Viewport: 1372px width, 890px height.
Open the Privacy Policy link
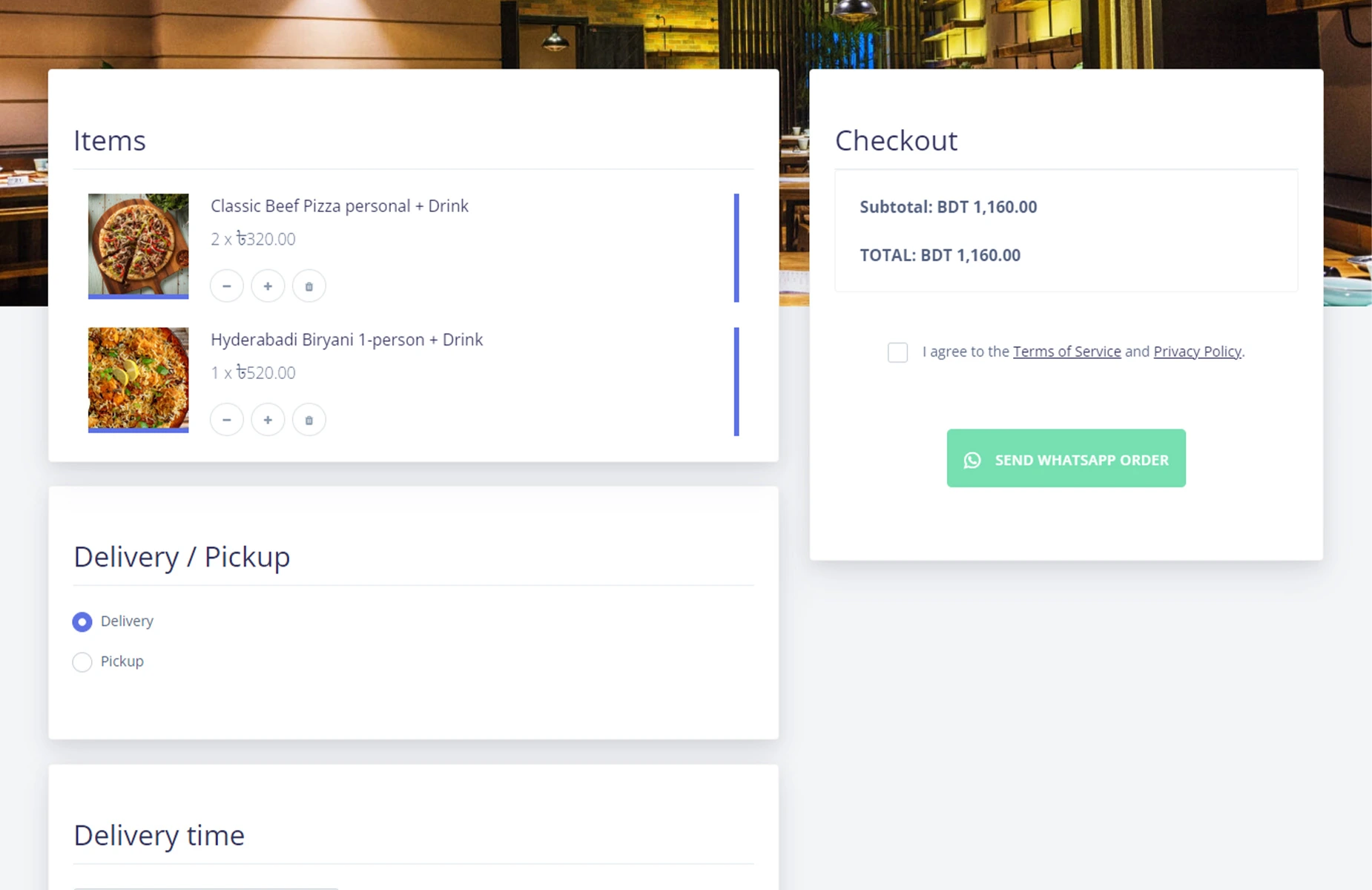pyautogui.click(x=1197, y=352)
